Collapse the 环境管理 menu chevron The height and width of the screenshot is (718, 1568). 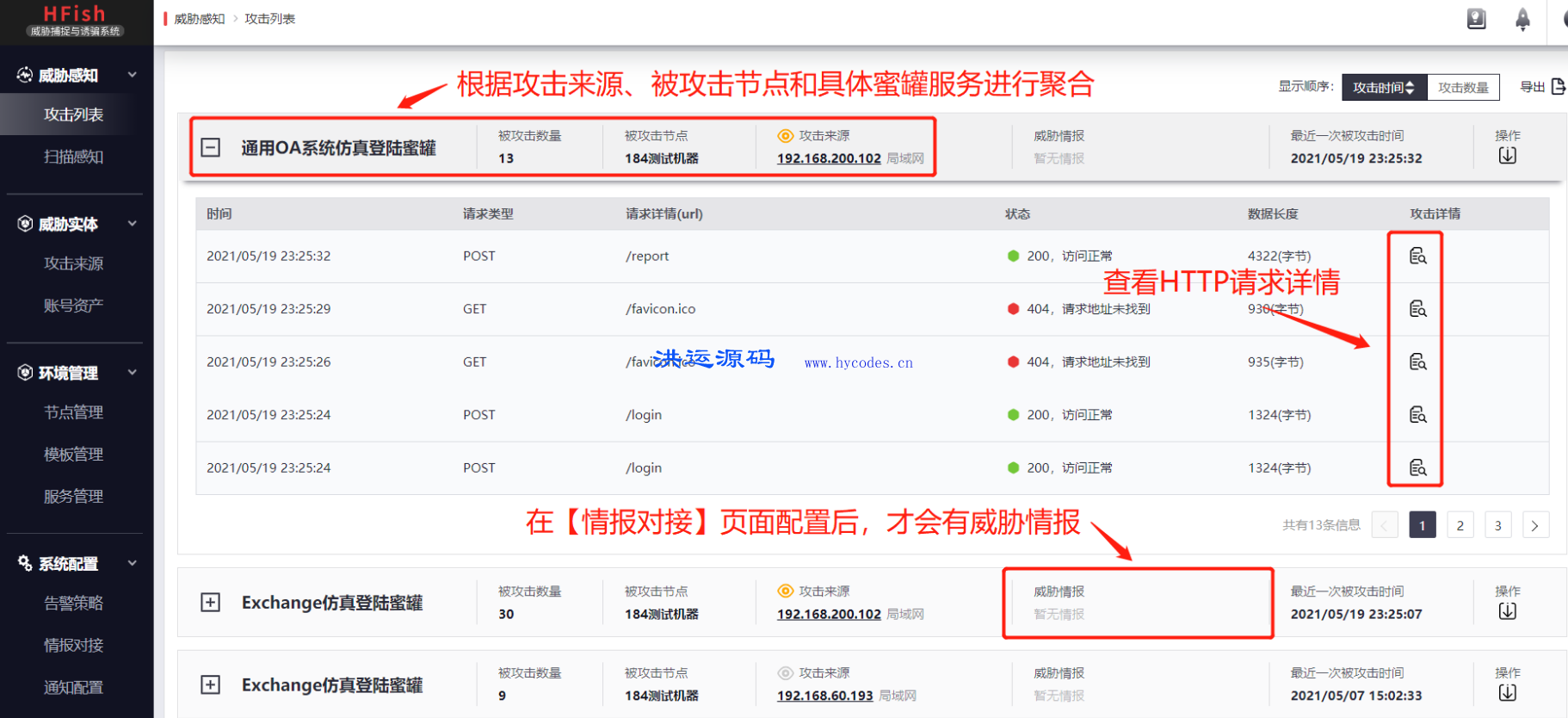click(133, 373)
